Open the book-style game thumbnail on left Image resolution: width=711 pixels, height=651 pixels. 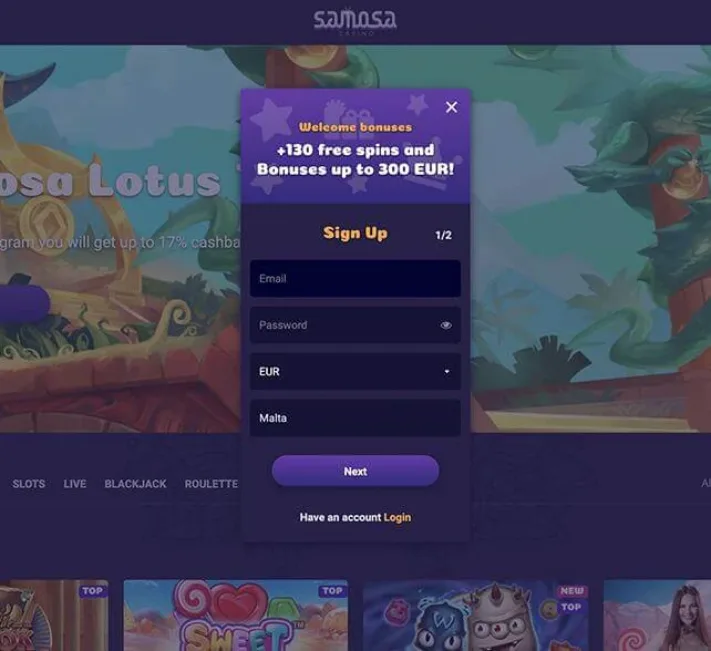click(x=54, y=615)
